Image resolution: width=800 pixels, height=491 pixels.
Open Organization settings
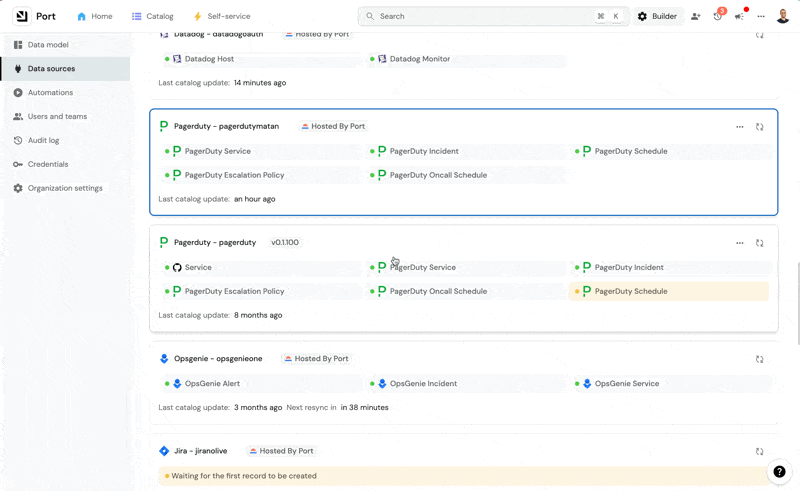click(x=65, y=188)
